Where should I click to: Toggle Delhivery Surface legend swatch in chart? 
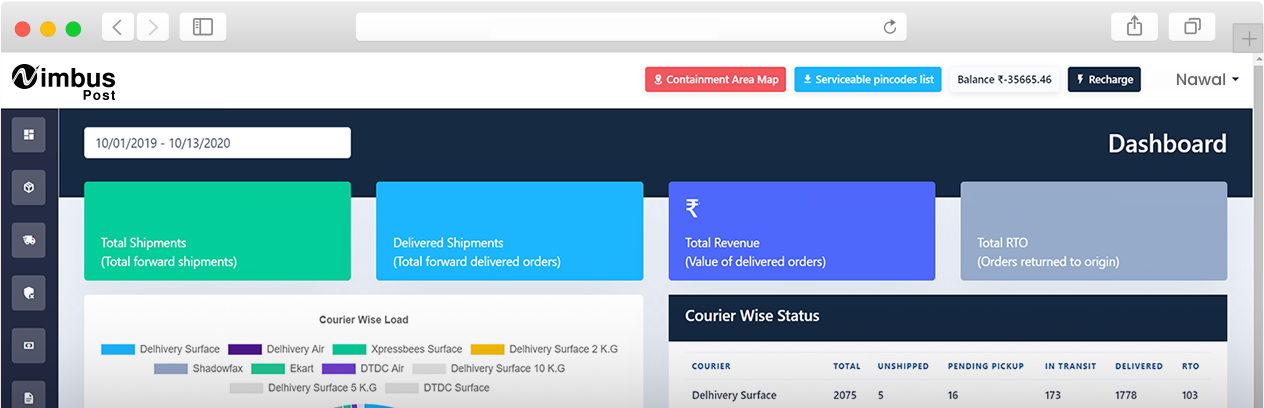tap(118, 350)
